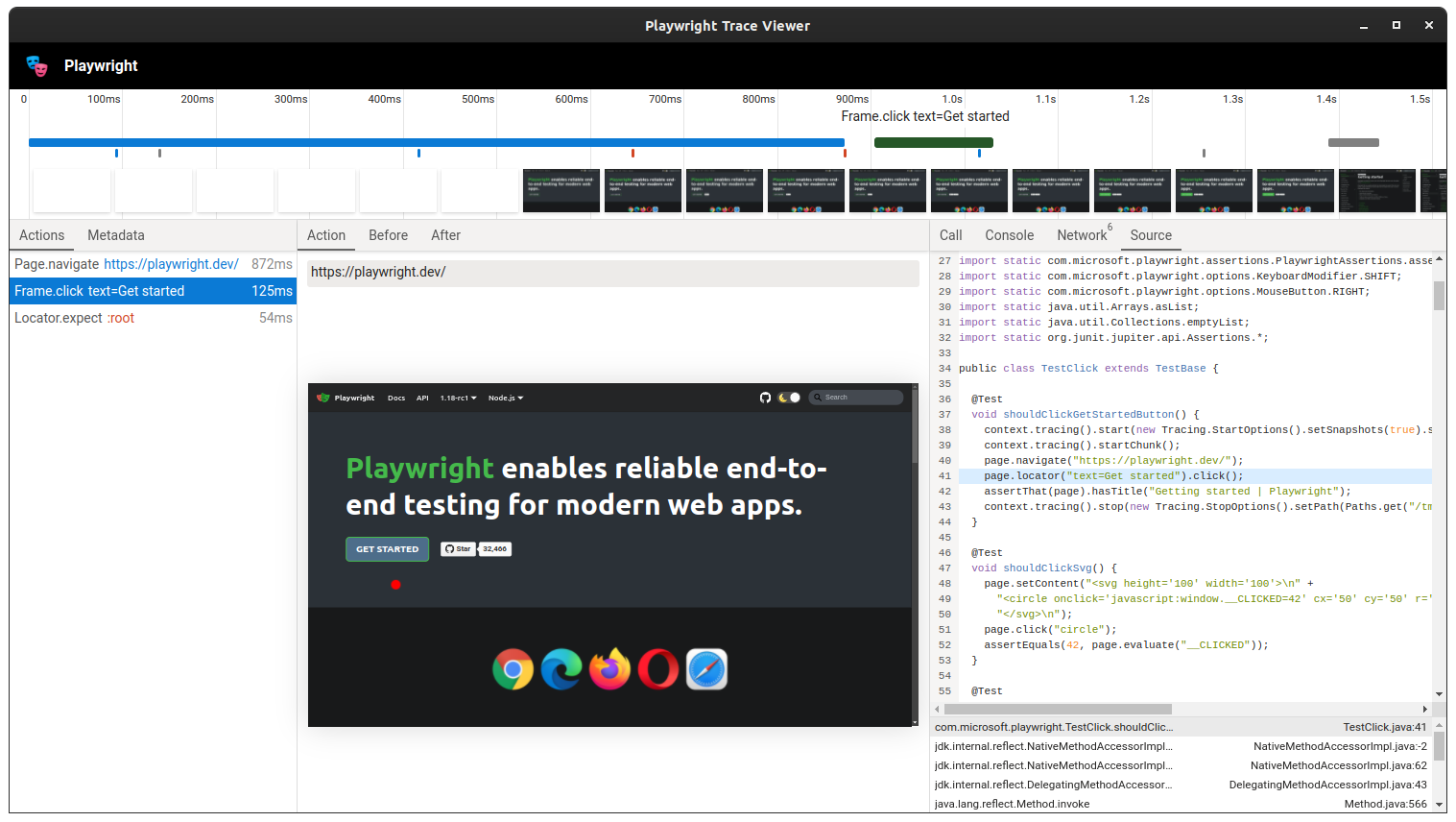1456x822 pixels.
Task: Click scroll-down arrow of source pane
Action: click(1439, 694)
